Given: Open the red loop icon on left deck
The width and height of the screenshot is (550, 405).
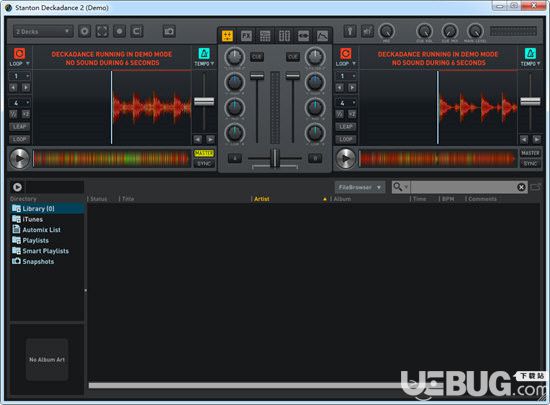Looking at the screenshot, I should (x=19, y=54).
